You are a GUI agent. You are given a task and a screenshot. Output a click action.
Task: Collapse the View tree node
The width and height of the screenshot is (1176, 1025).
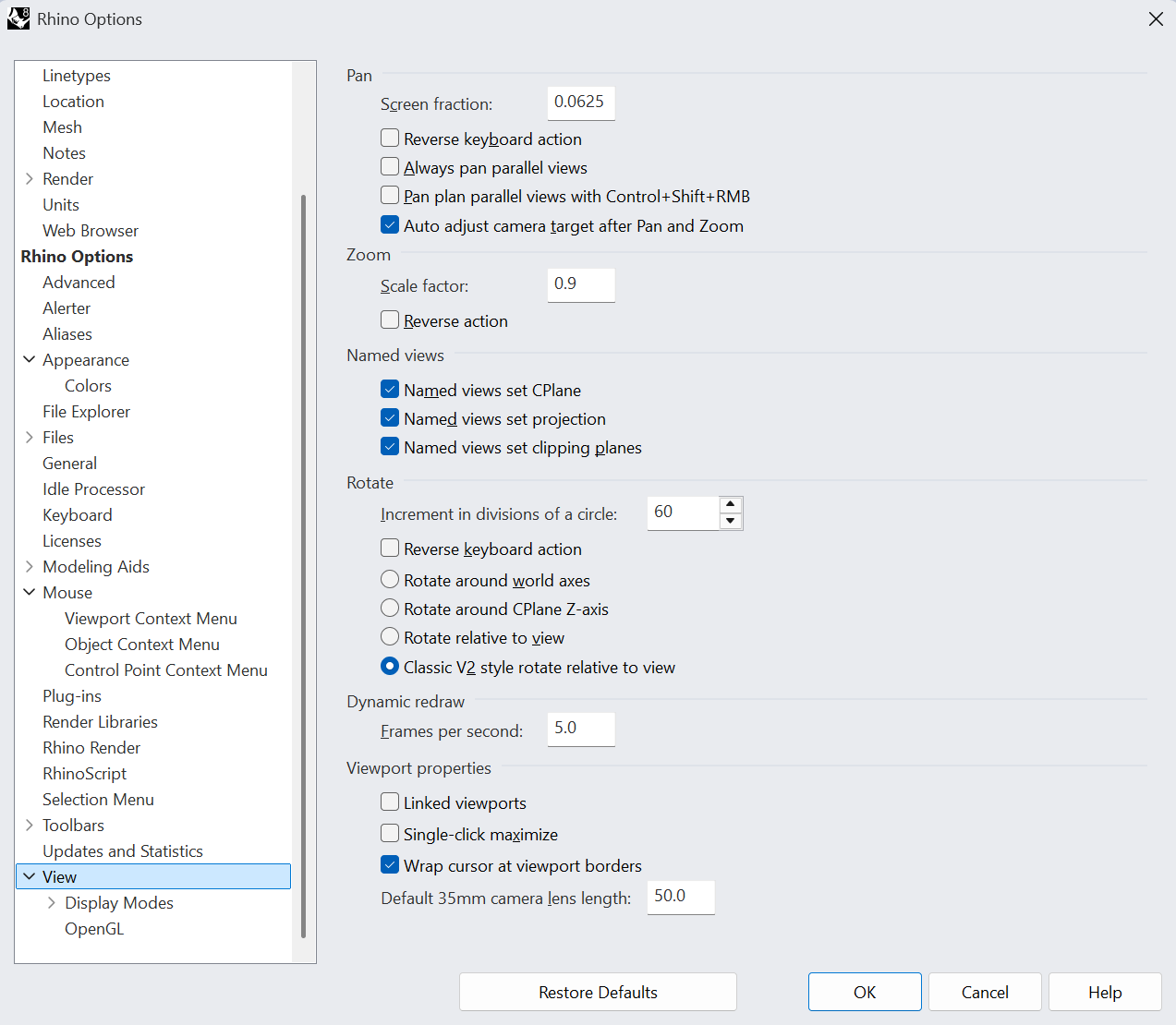[x=30, y=876]
